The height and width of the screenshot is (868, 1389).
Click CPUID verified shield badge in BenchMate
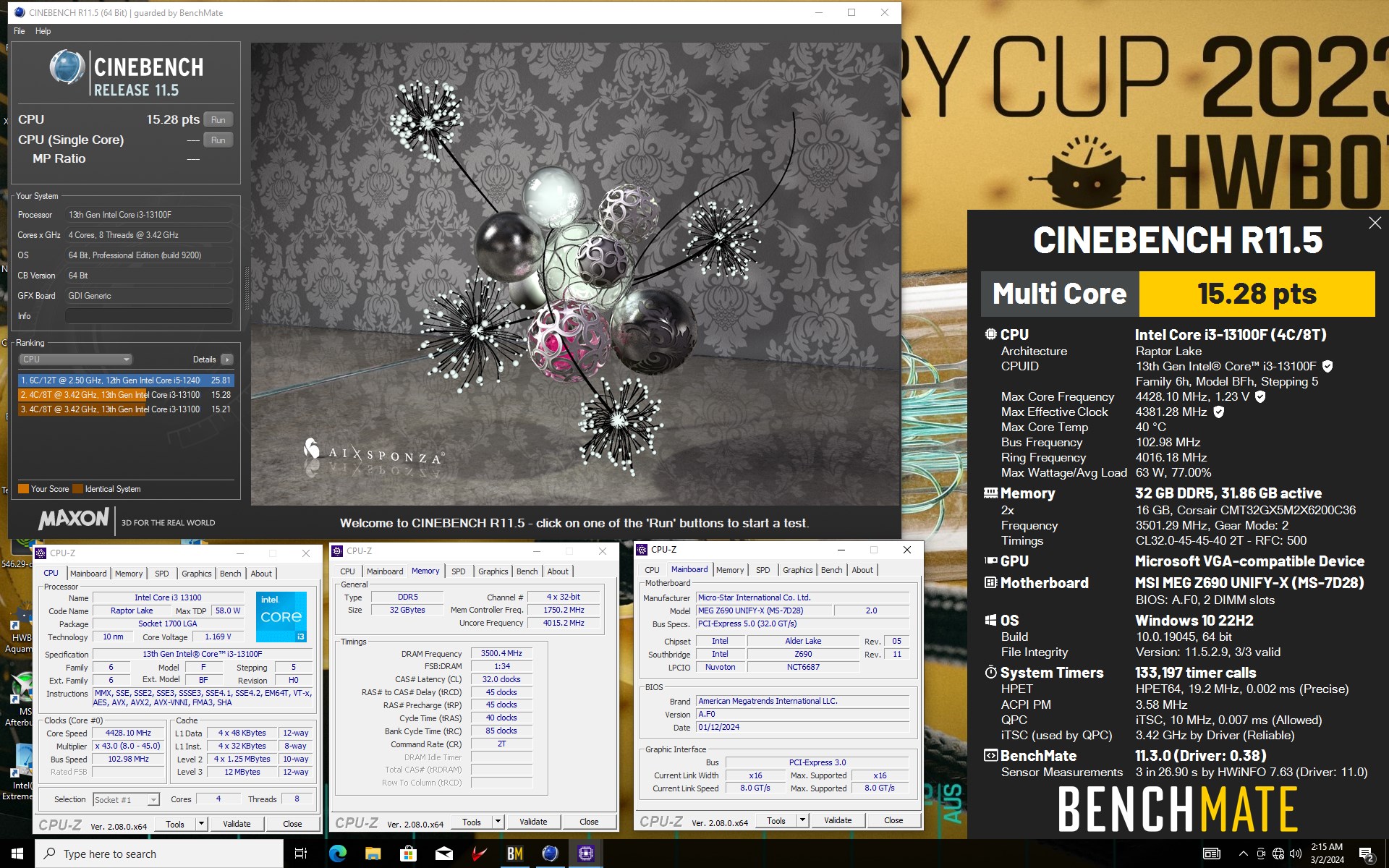click(x=1328, y=367)
